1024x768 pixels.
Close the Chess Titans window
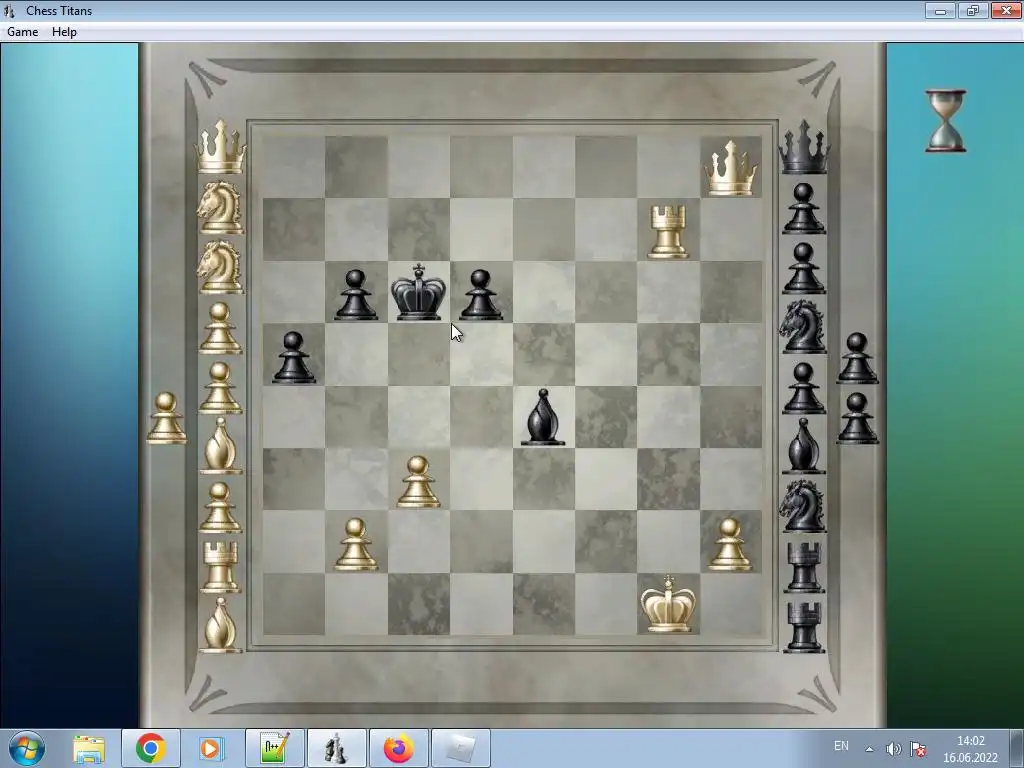1006,10
